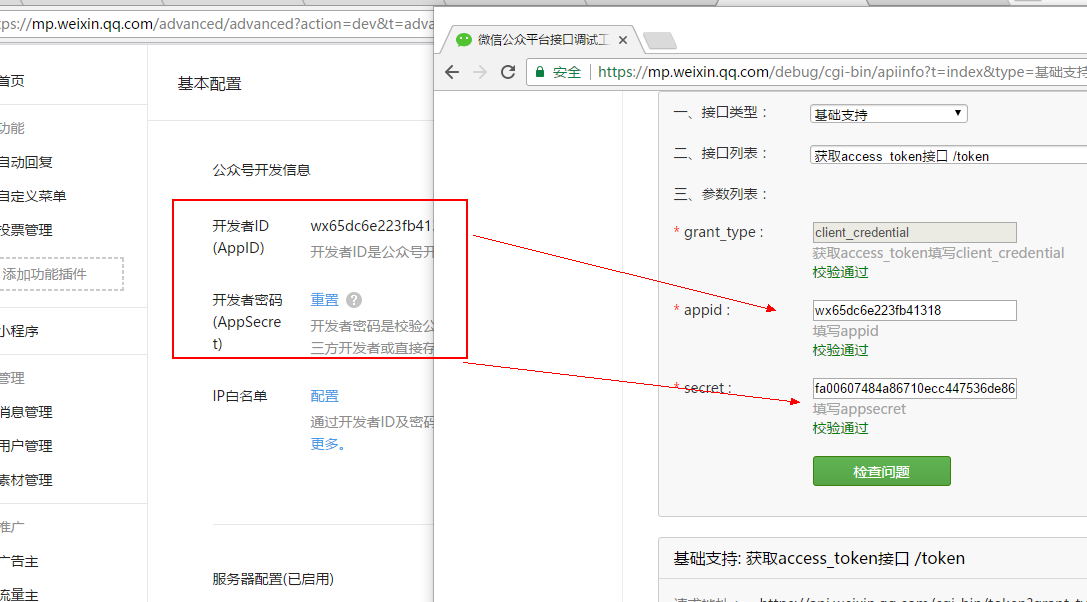Click into the secret input field
This screenshot has width=1087, height=602.
pyautogui.click(x=914, y=388)
